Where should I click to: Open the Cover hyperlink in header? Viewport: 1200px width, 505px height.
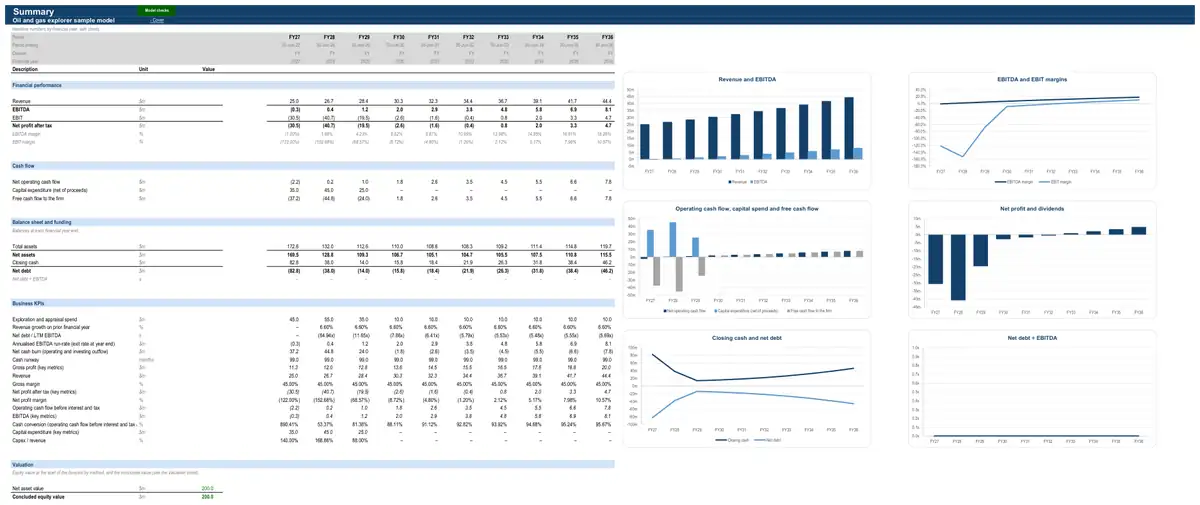click(x=157, y=20)
